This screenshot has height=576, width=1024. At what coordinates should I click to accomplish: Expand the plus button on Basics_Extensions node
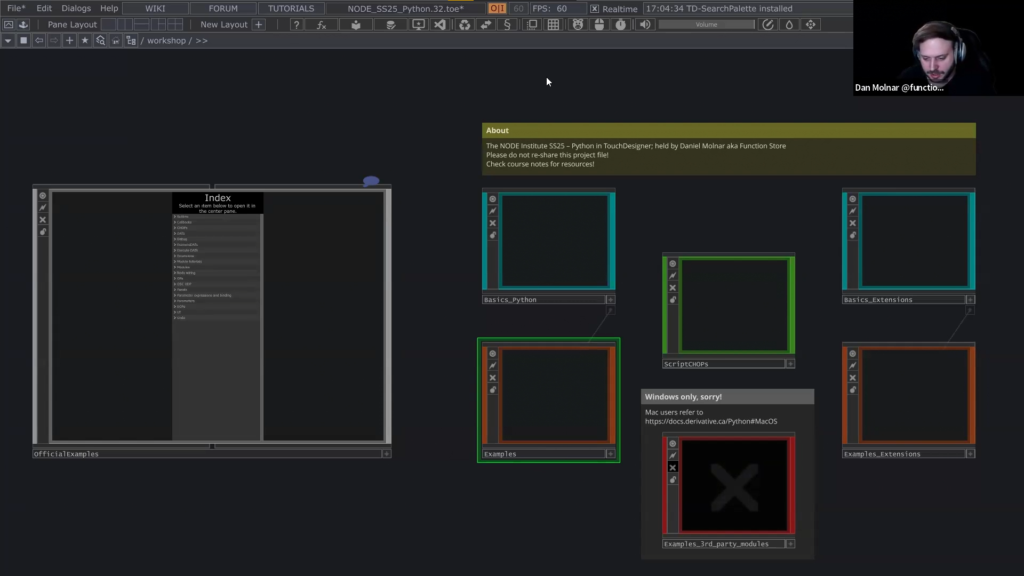970,299
